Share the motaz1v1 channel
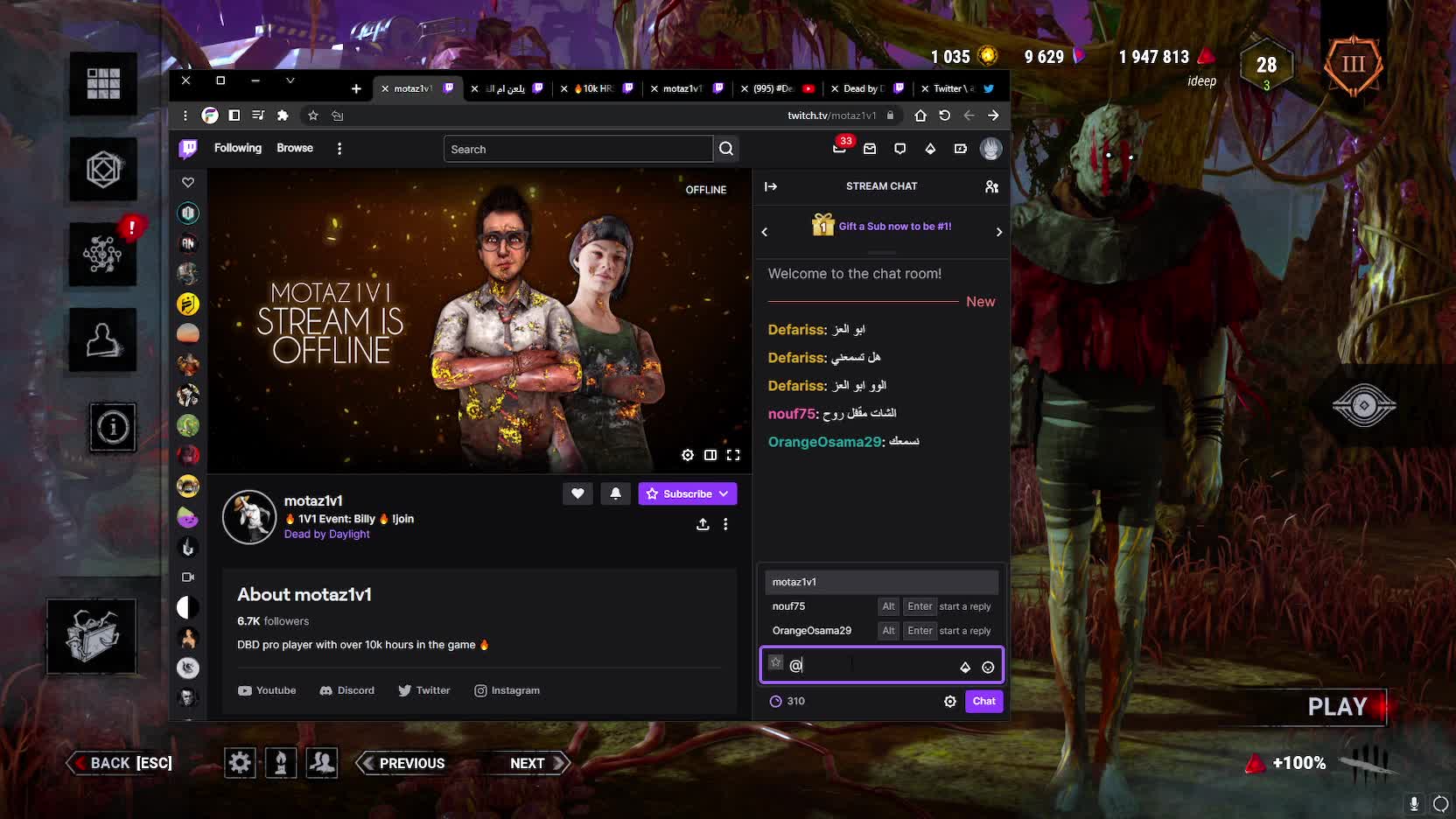 [703, 524]
